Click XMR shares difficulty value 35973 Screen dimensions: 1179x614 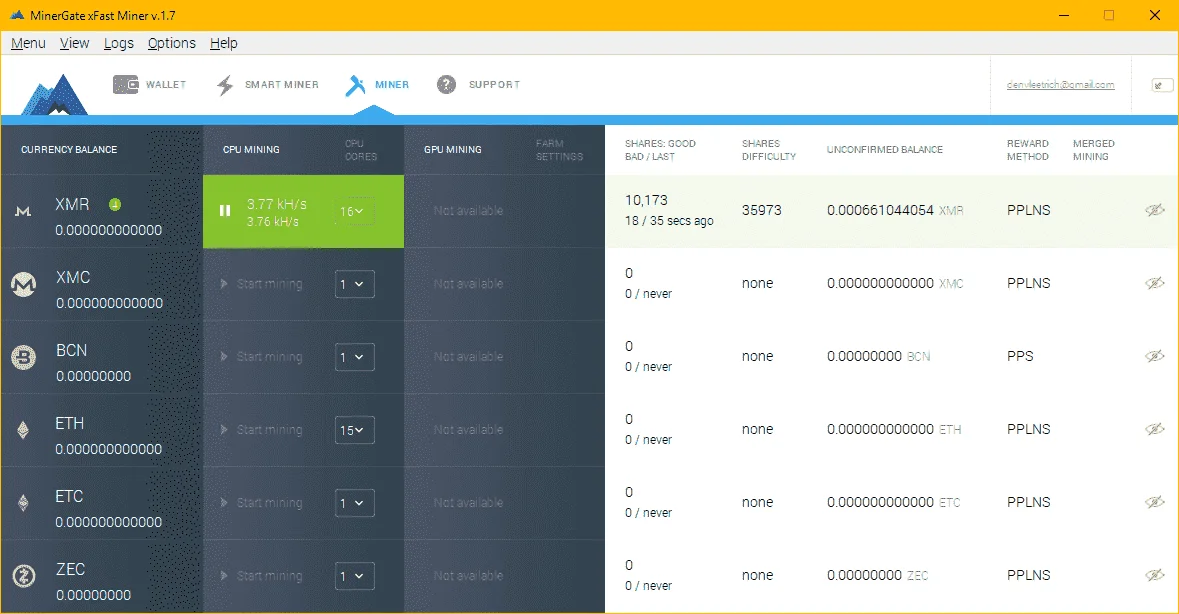point(762,210)
